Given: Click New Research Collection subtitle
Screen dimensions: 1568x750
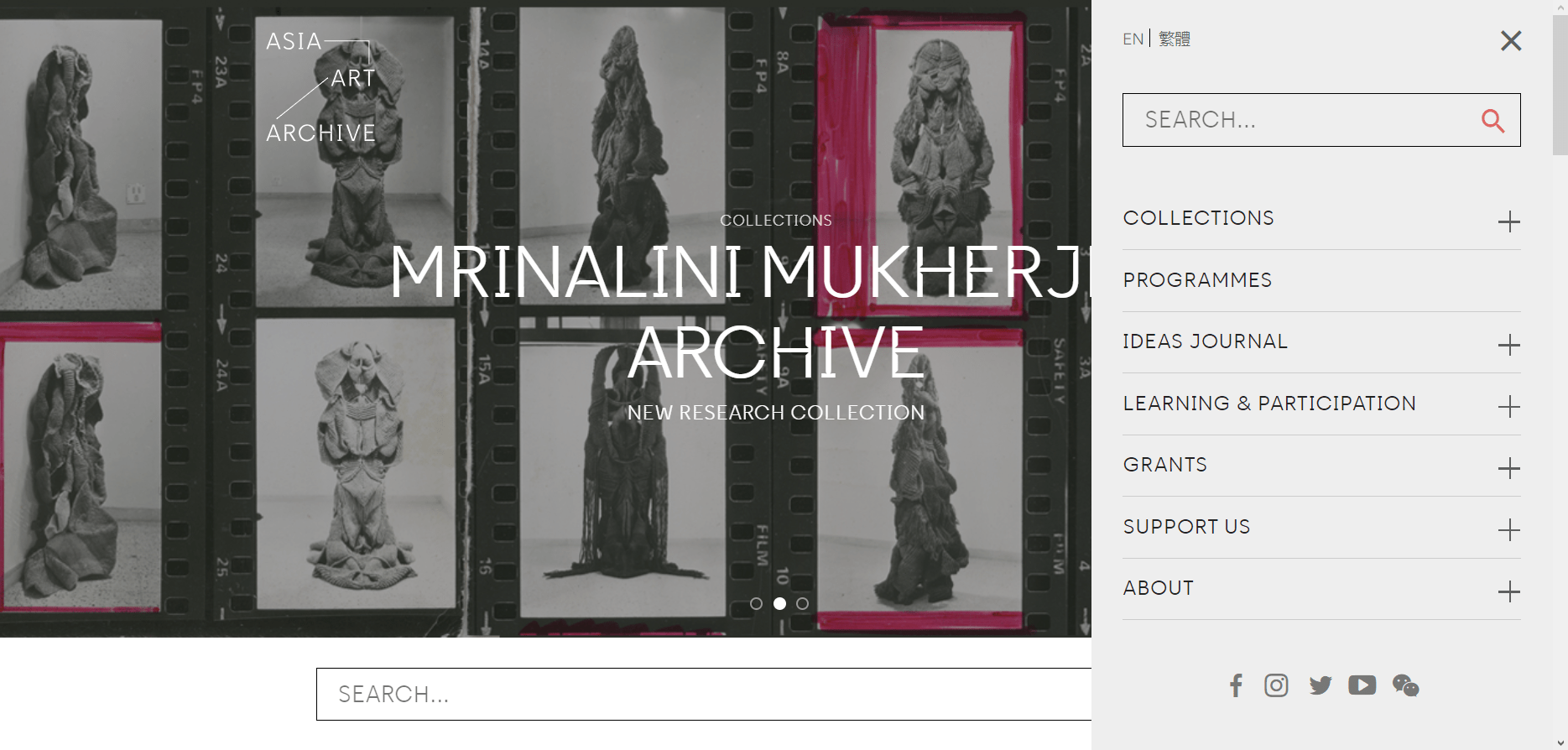Looking at the screenshot, I should pos(776,413).
